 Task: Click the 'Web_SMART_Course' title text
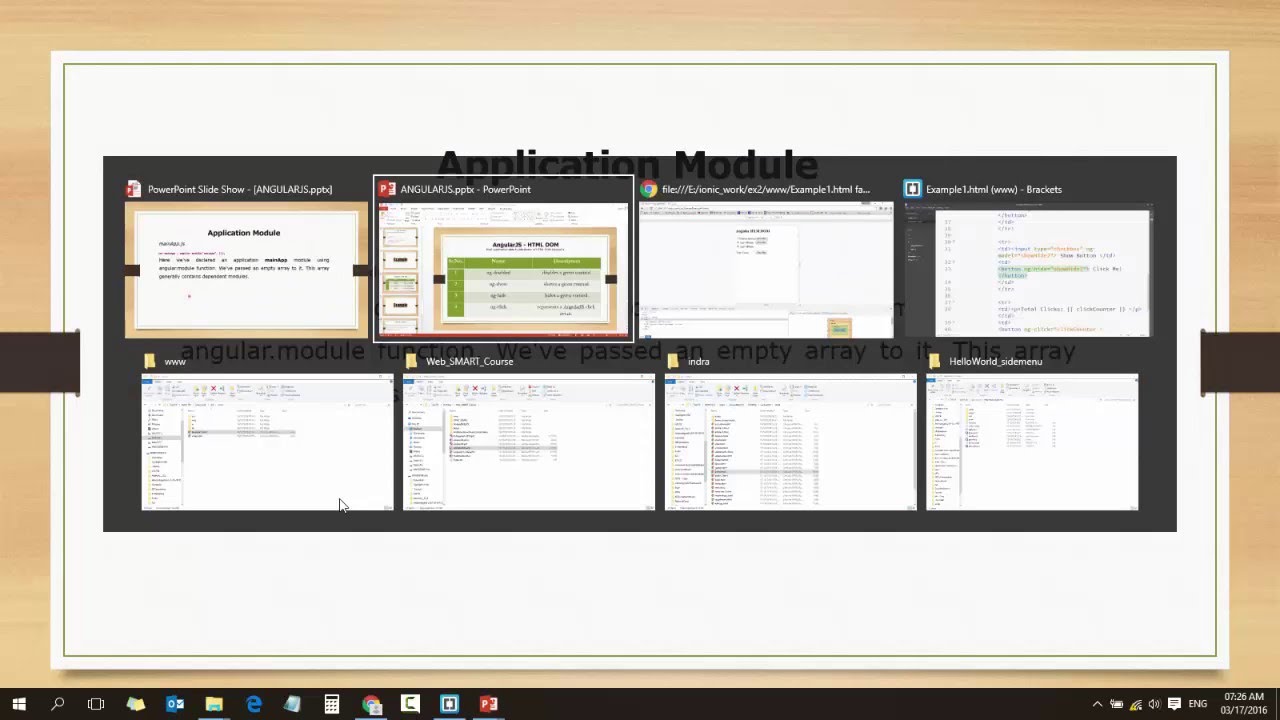coord(469,361)
